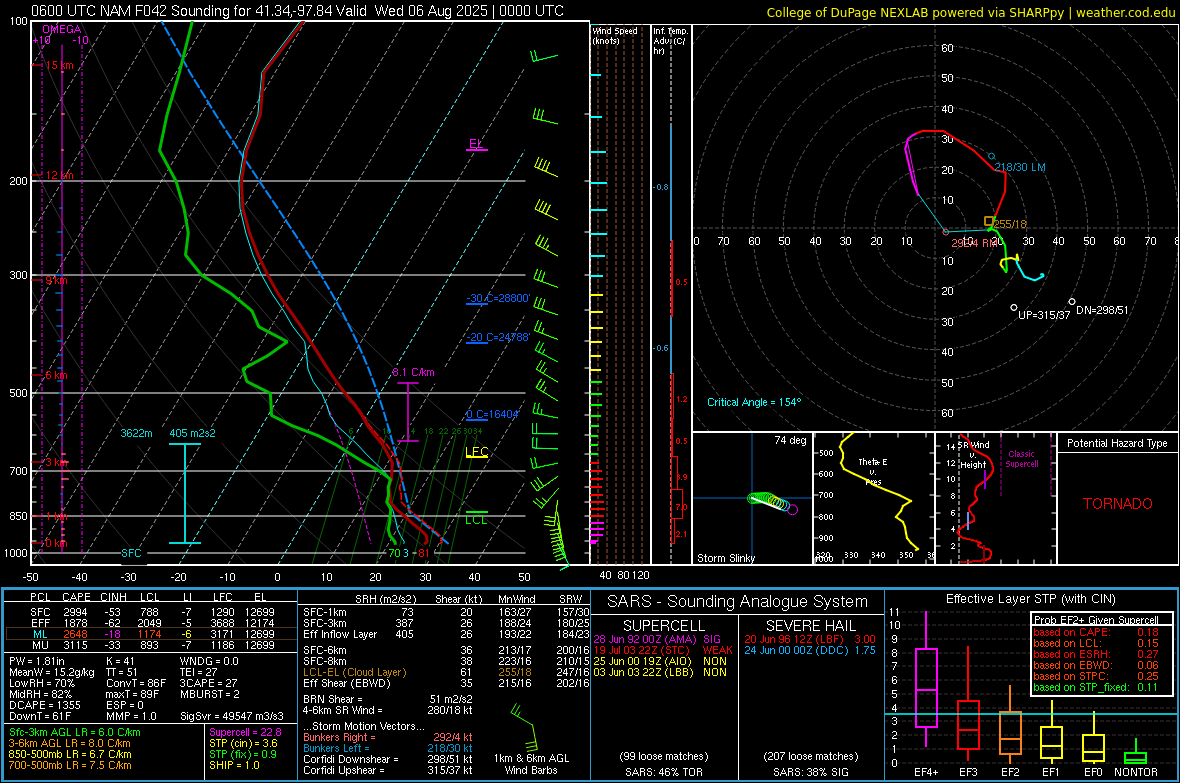Image resolution: width=1180 pixels, height=783 pixels.
Task: Click the Supercell = 22.8 composite
Action: [x=245, y=732]
